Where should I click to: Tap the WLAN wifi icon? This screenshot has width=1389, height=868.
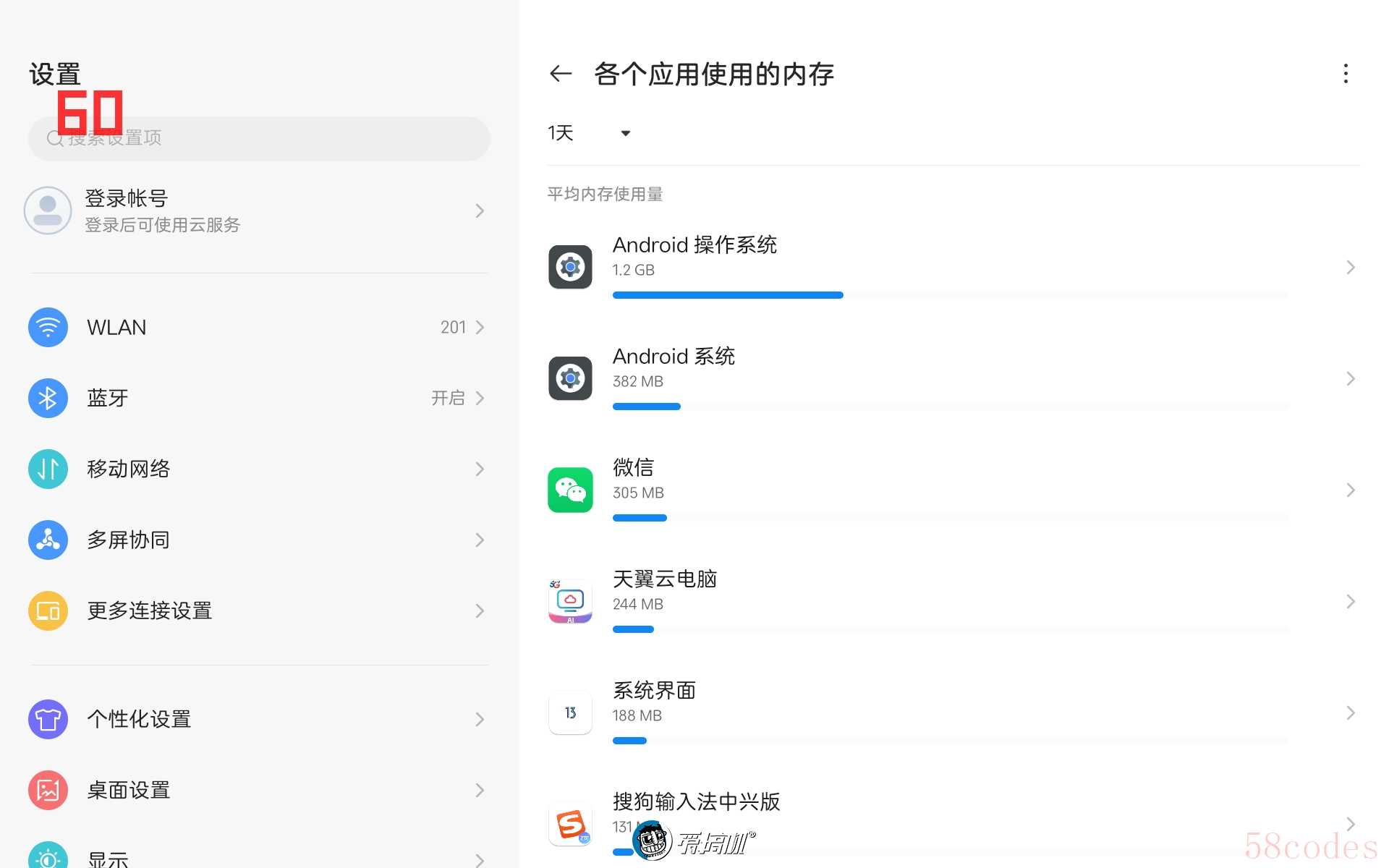pos(48,328)
